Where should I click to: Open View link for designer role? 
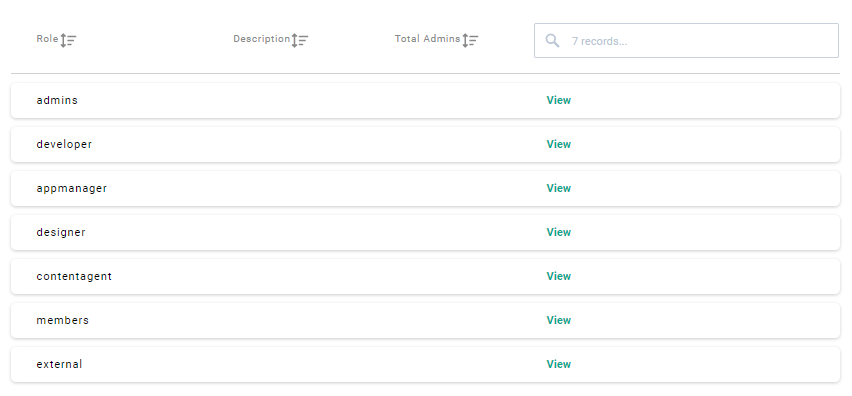(559, 232)
